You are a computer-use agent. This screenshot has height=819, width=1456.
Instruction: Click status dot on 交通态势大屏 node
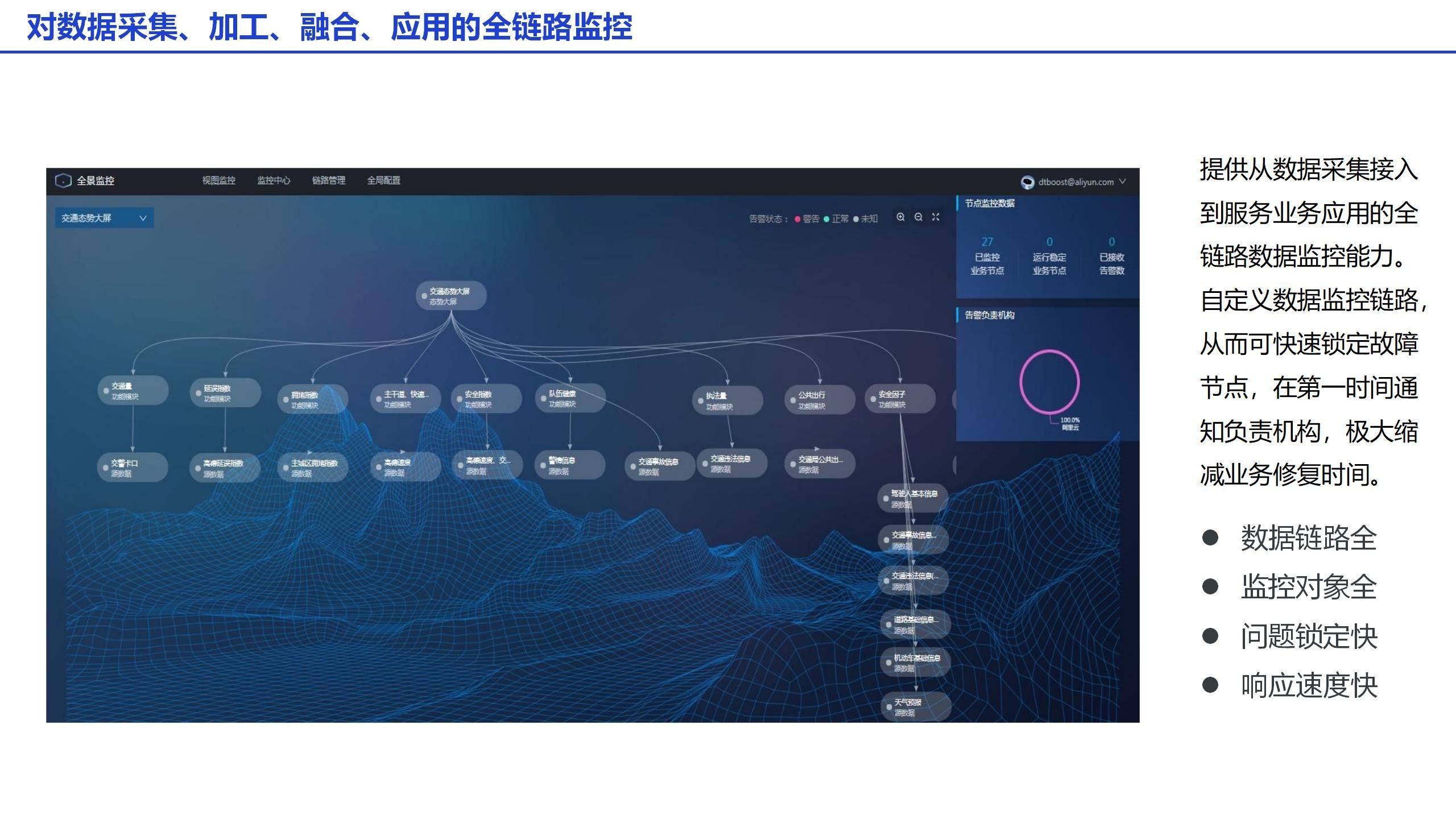[x=424, y=296]
